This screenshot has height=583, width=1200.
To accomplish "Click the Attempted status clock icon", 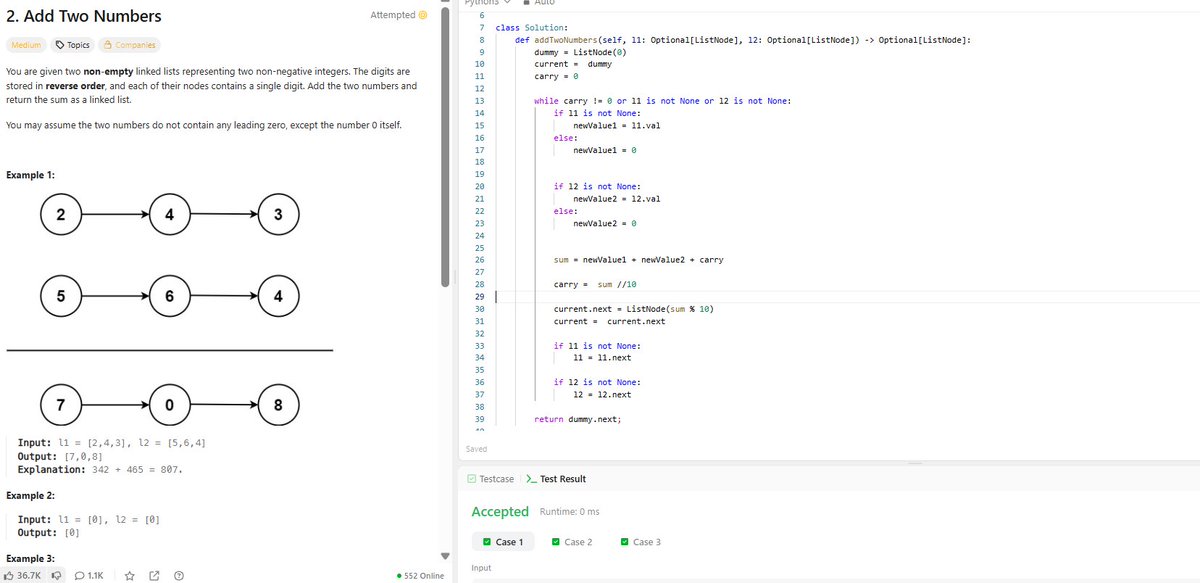I will point(422,15).
